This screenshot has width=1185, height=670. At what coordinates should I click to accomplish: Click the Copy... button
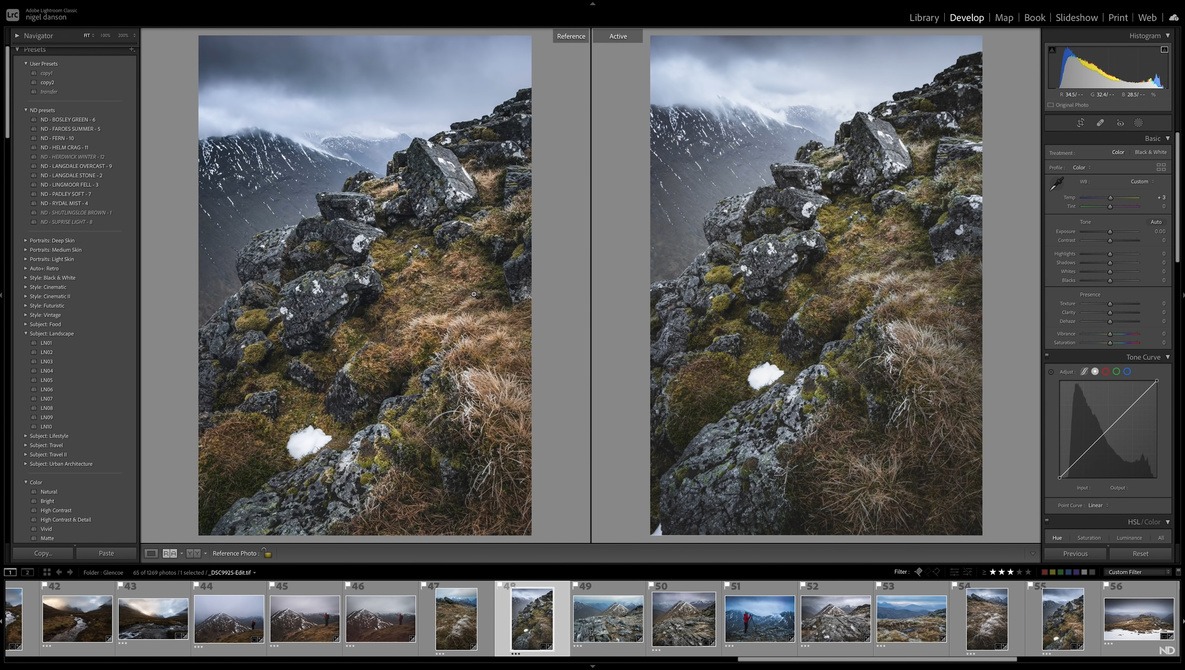coord(43,553)
